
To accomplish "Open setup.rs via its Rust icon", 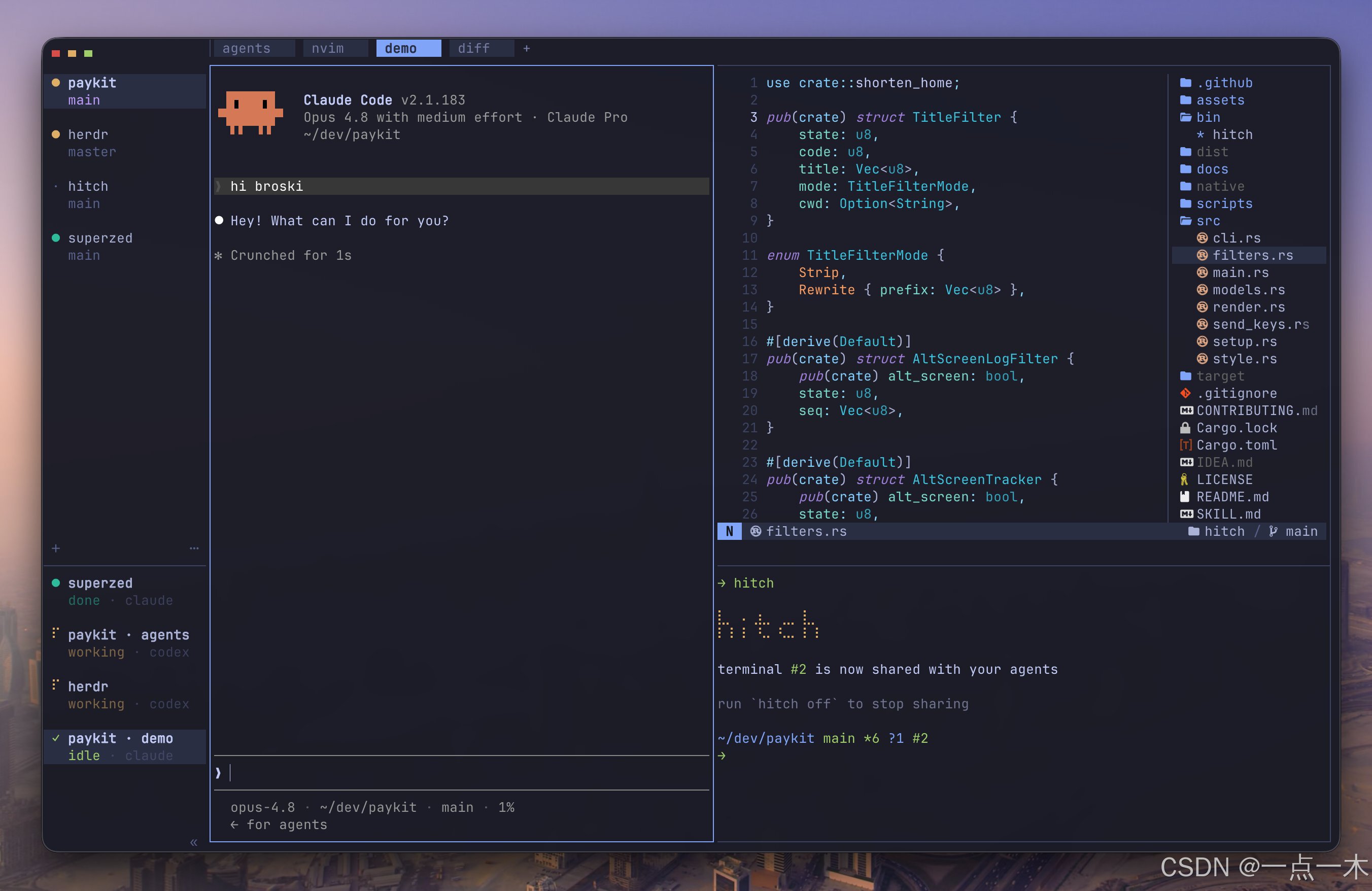I will click(1202, 342).
